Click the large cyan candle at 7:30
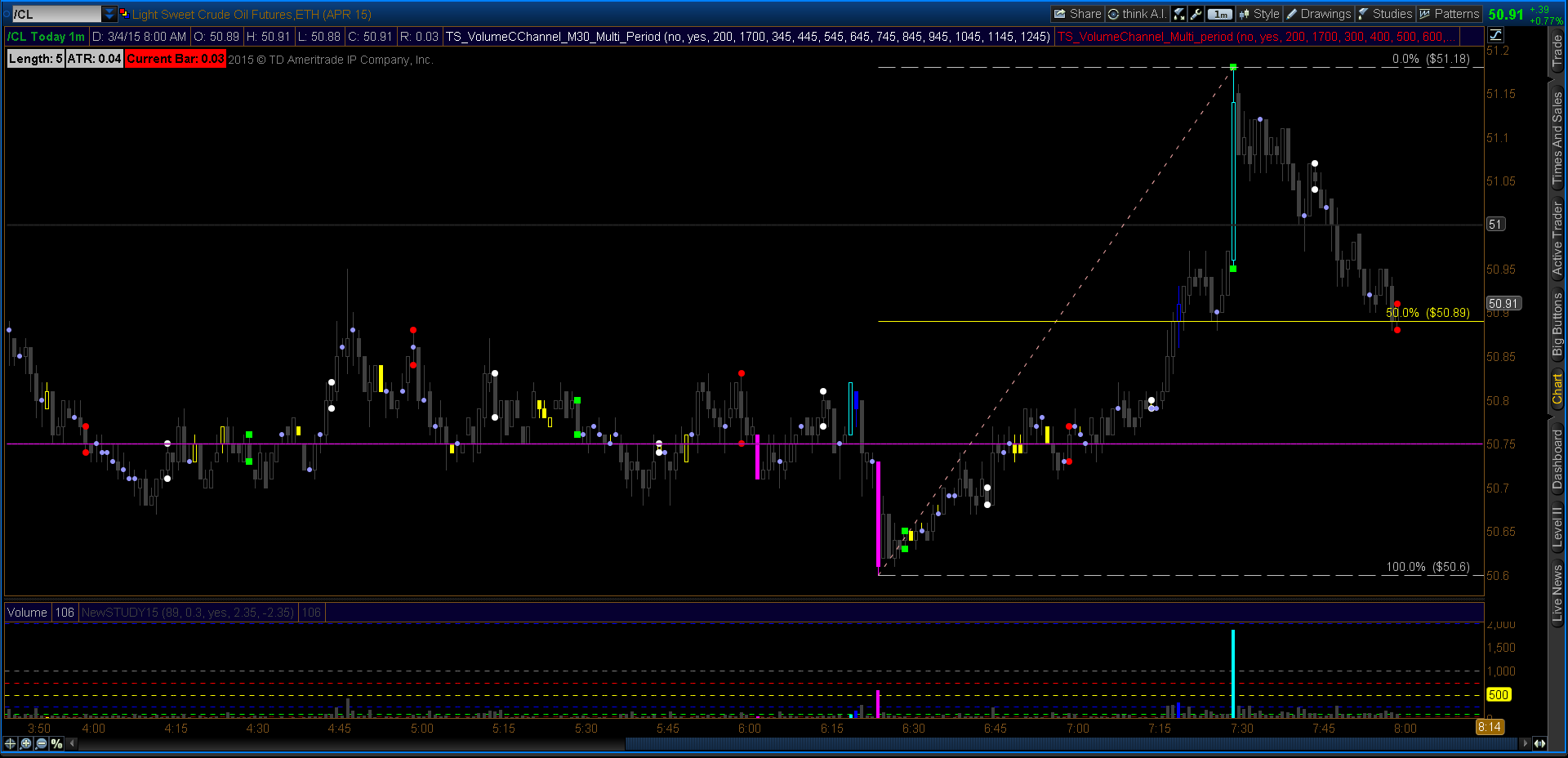 pyautogui.click(x=1233, y=167)
